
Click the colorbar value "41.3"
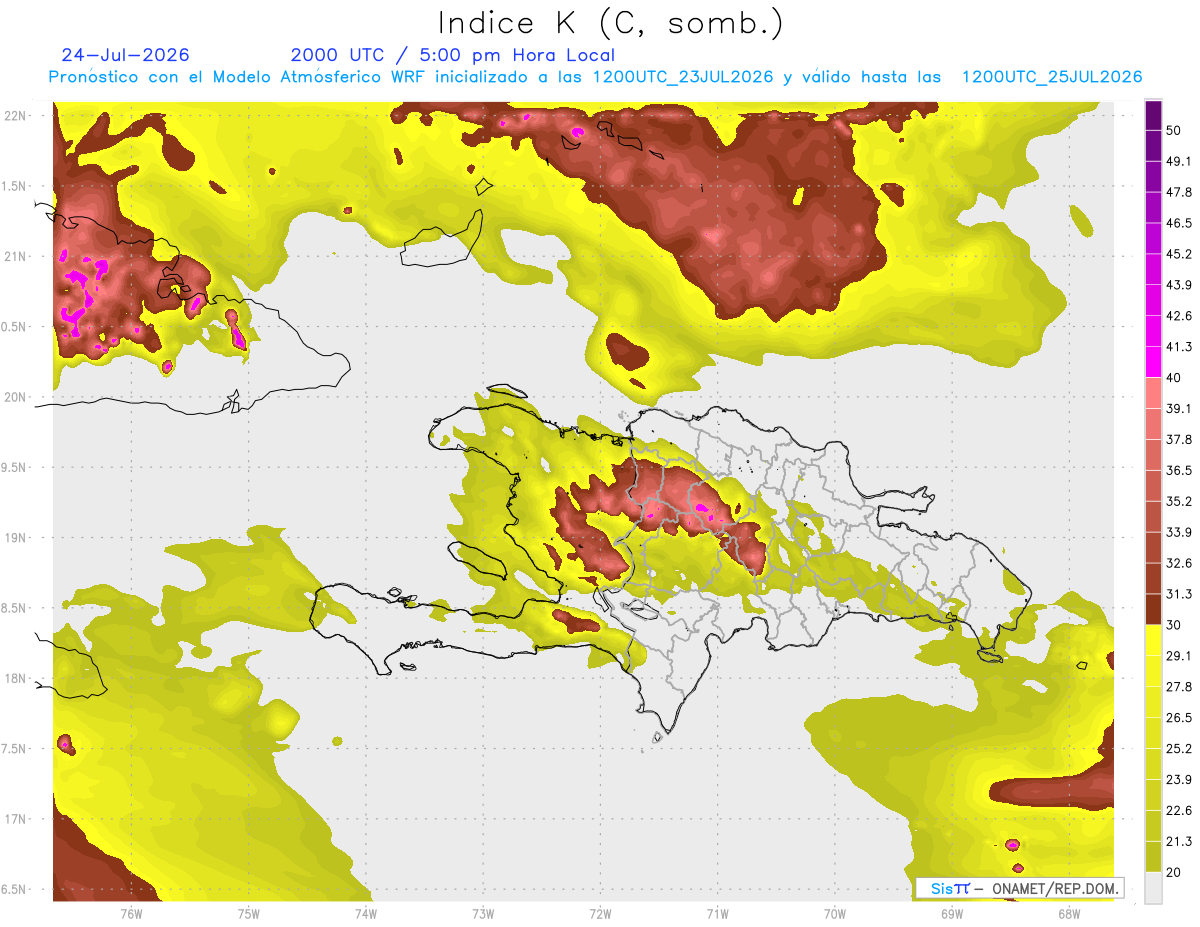pos(1179,347)
